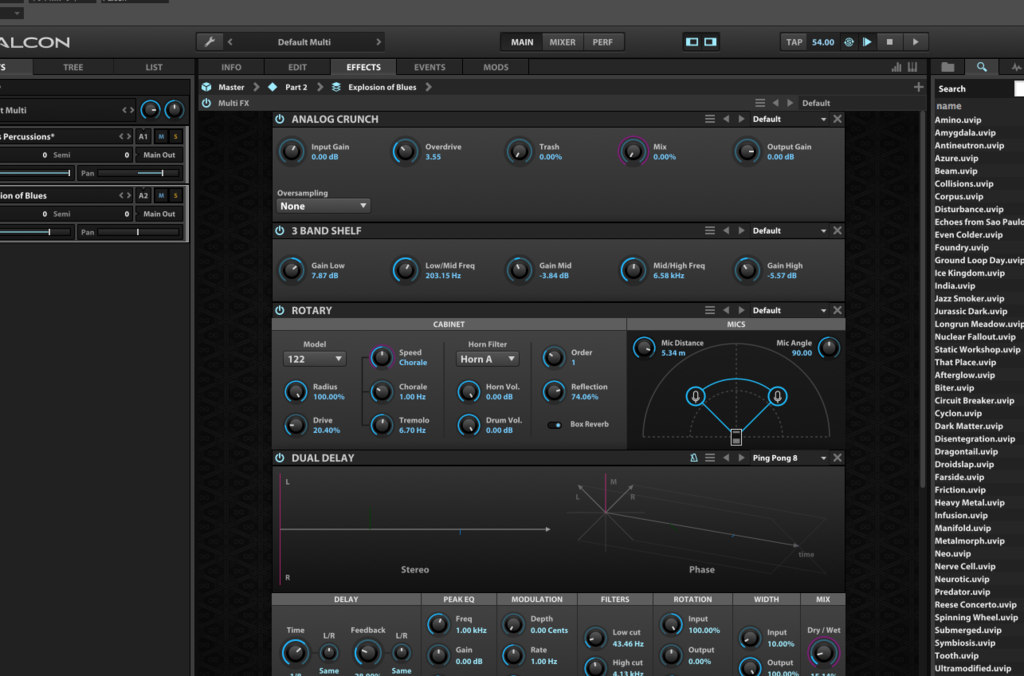Bypass Dual Delay with its power button
The image size is (1024, 676).
(280, 458)
